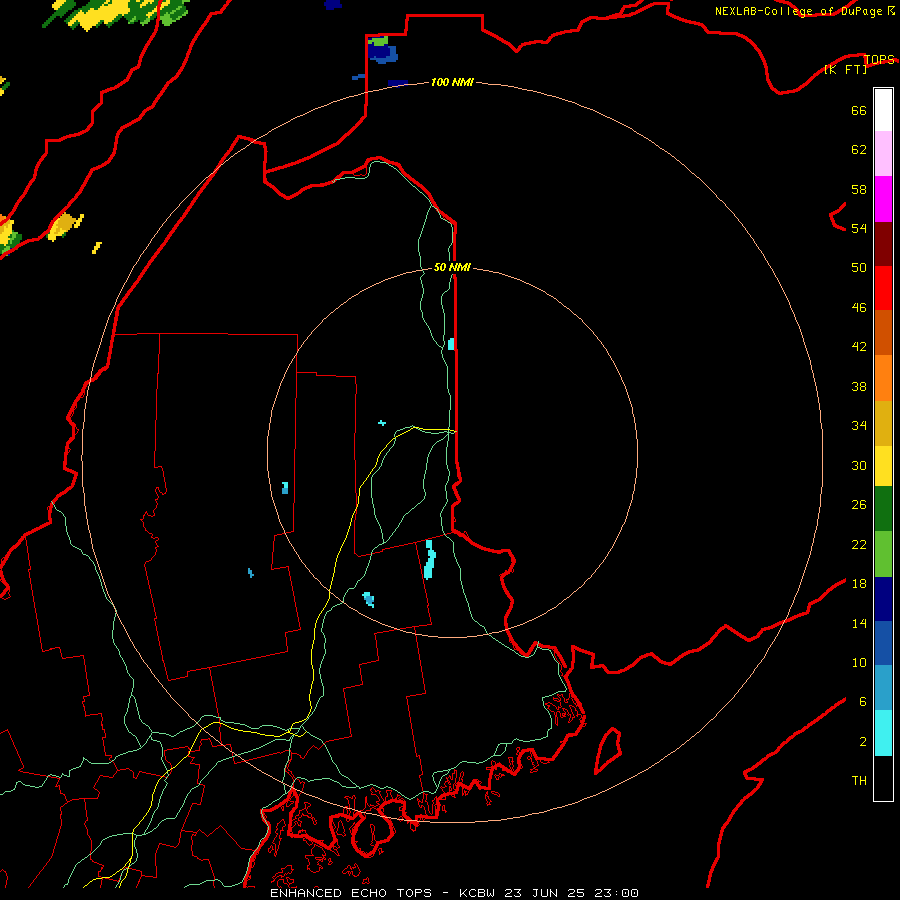Click the legend value 46
The width and height of the screenshot is (900, 900).
(x=859, y=307)
